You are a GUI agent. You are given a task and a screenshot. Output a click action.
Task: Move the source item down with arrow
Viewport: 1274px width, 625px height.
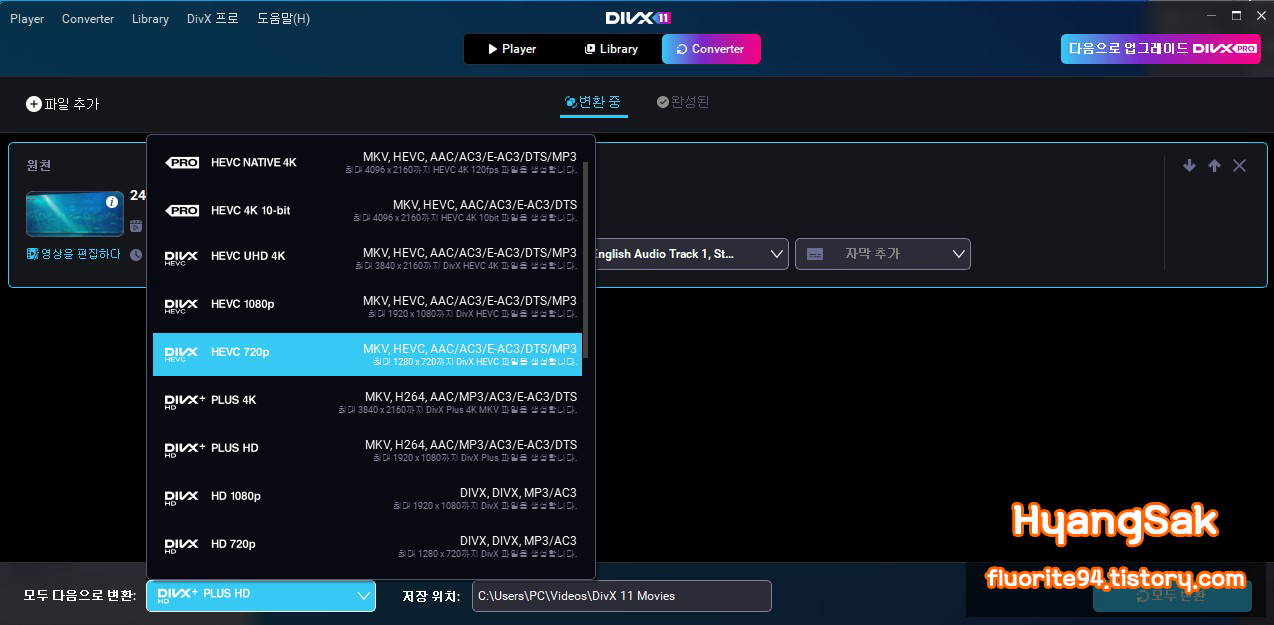pyautogui.click(x=1189, y=166)
